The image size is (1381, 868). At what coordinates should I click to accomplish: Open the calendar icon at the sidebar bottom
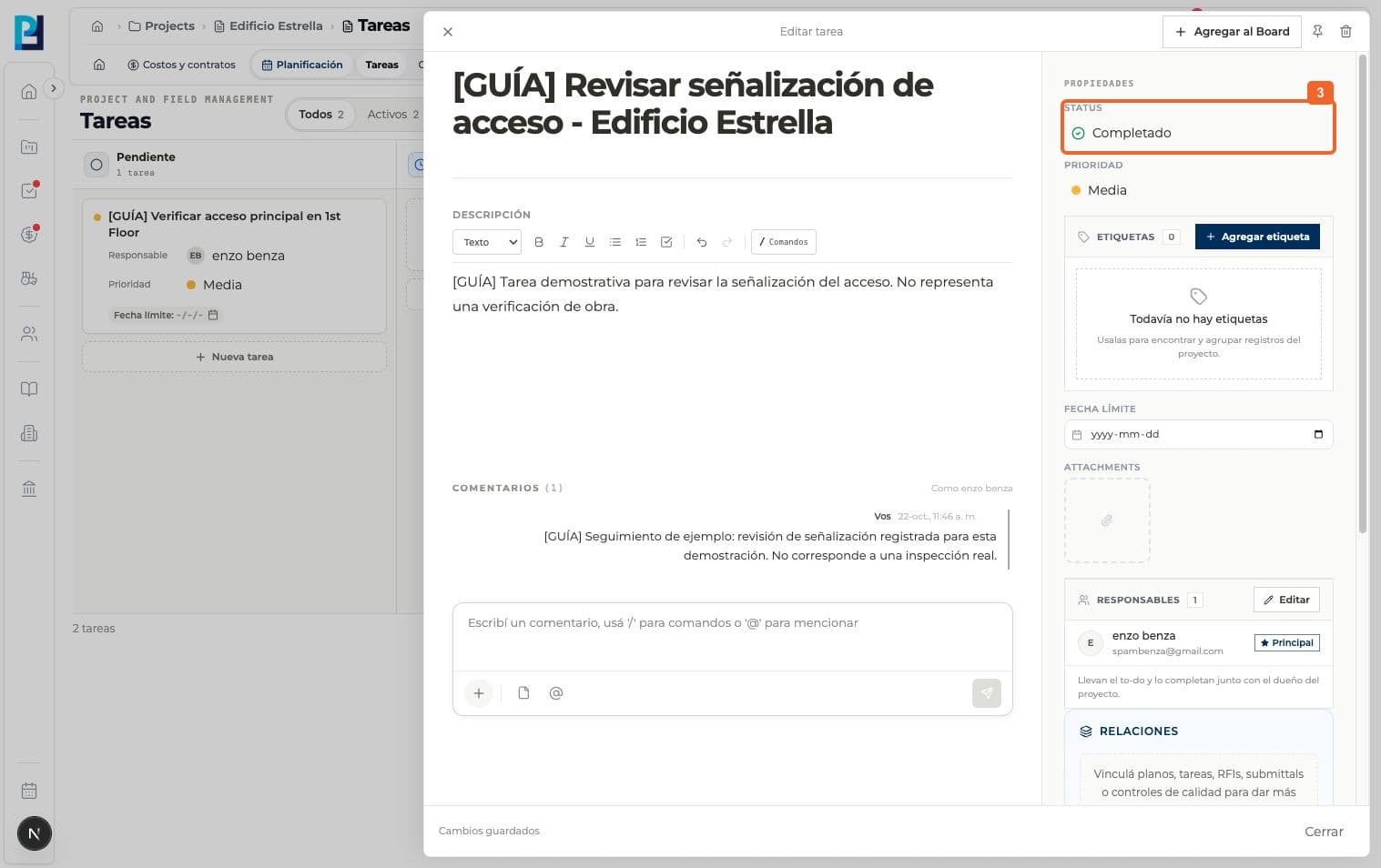29,791
